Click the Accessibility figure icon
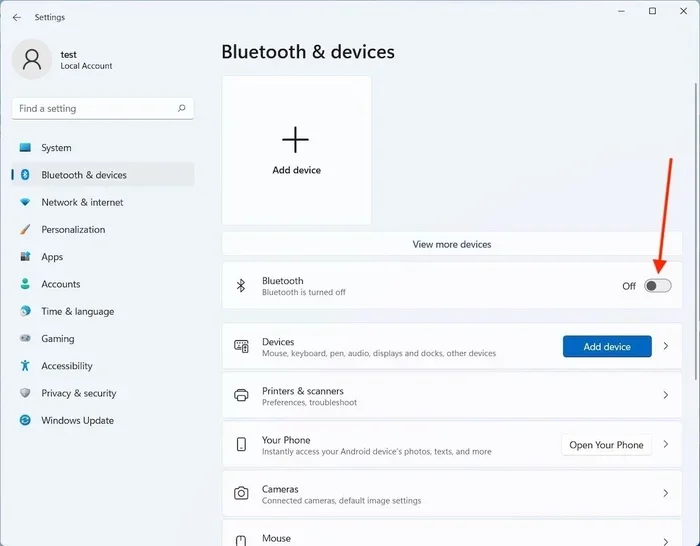The width and height of the screenshot is (700, 546). (x=25, y=365)
